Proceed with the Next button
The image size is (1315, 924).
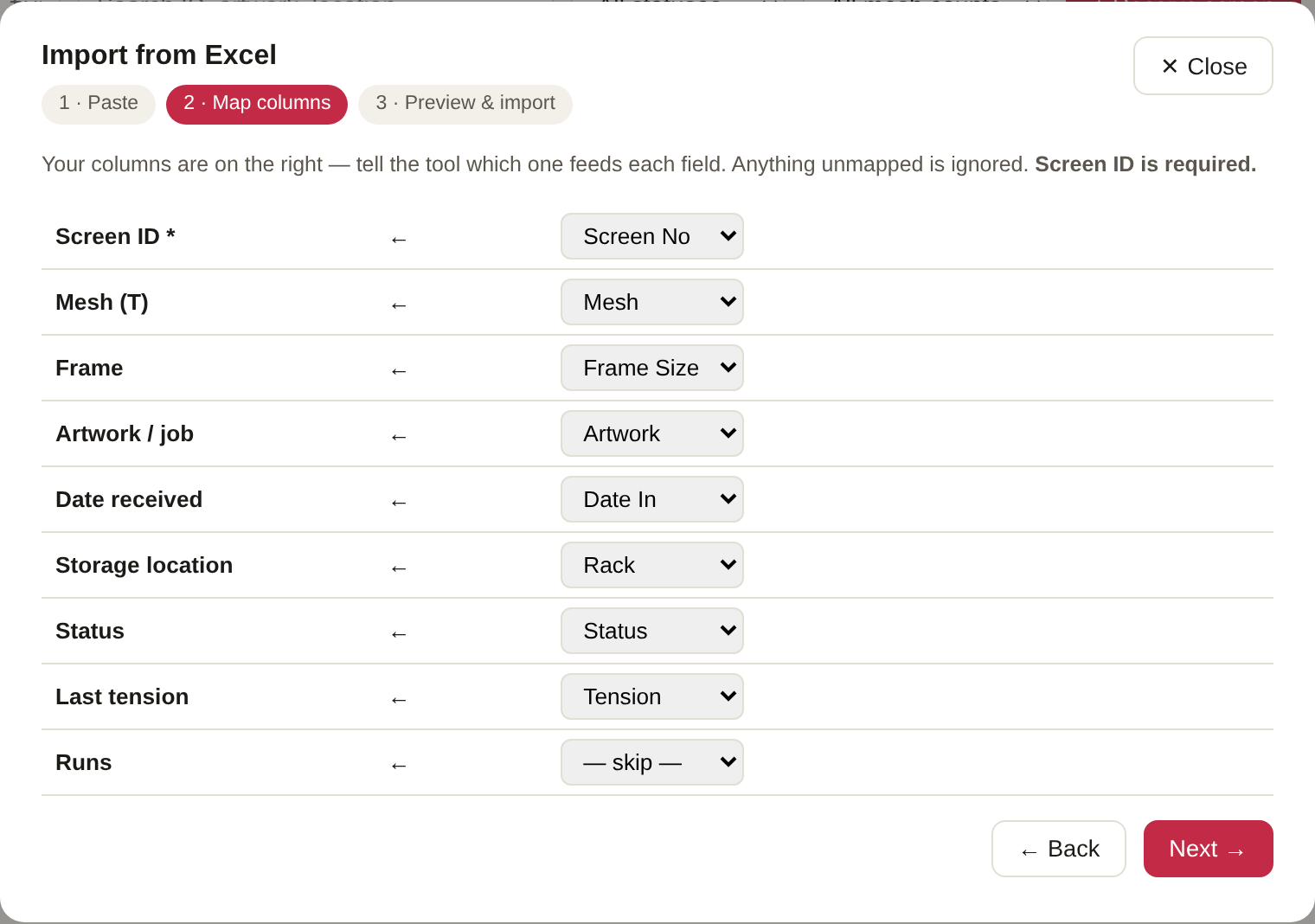[1209, 849]
